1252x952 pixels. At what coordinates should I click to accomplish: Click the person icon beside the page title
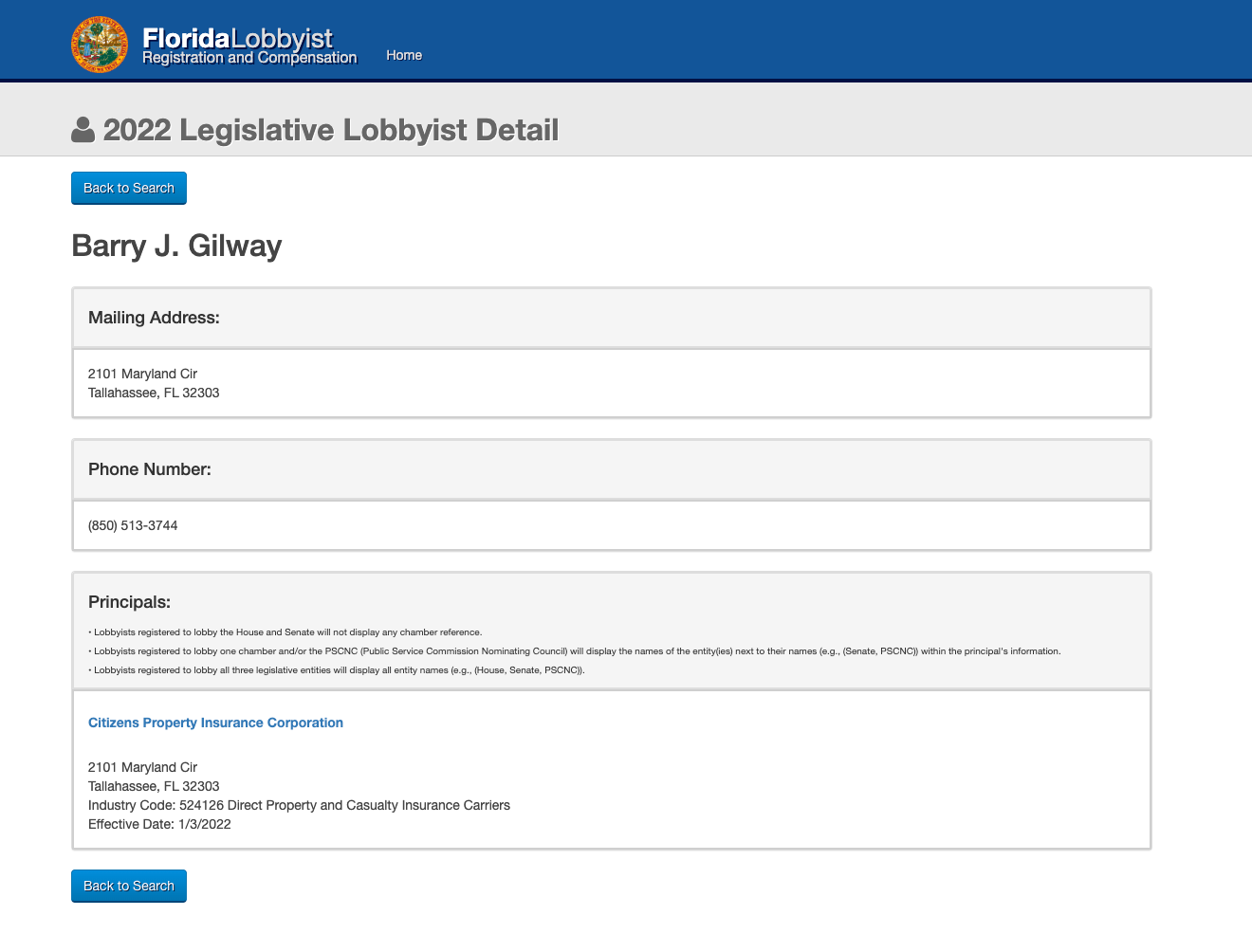click(83, 130)
